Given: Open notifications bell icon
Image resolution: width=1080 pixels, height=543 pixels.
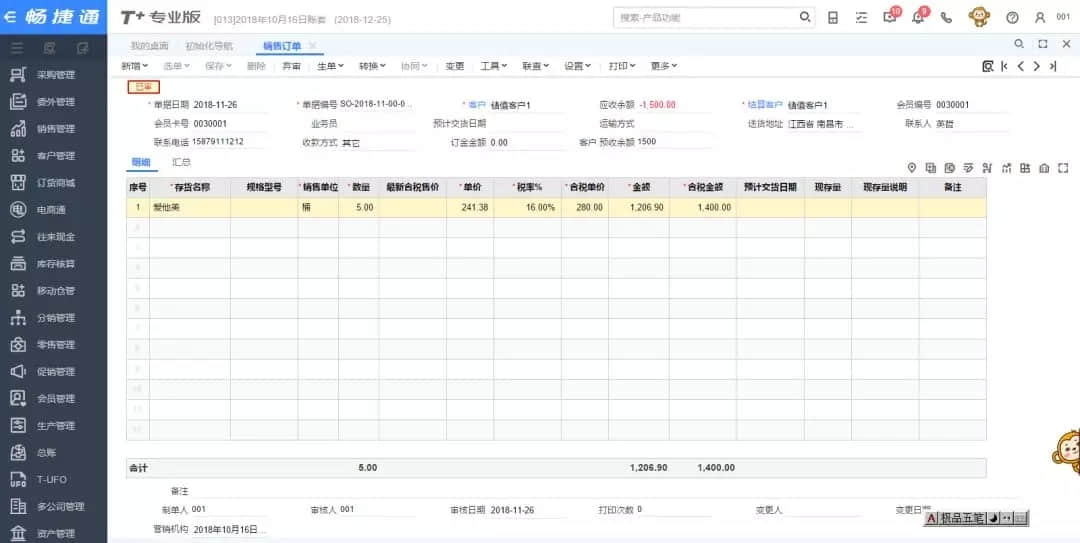Looking at the screenshot, I should (918, 18).
